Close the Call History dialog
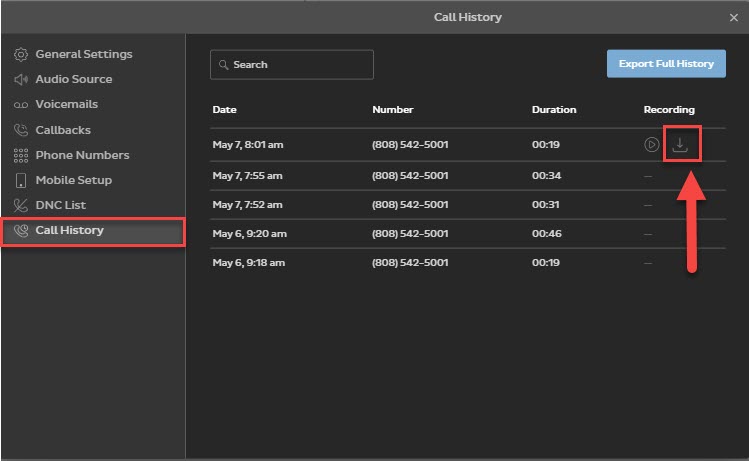The image size is (749, 461). click(733, 17)
